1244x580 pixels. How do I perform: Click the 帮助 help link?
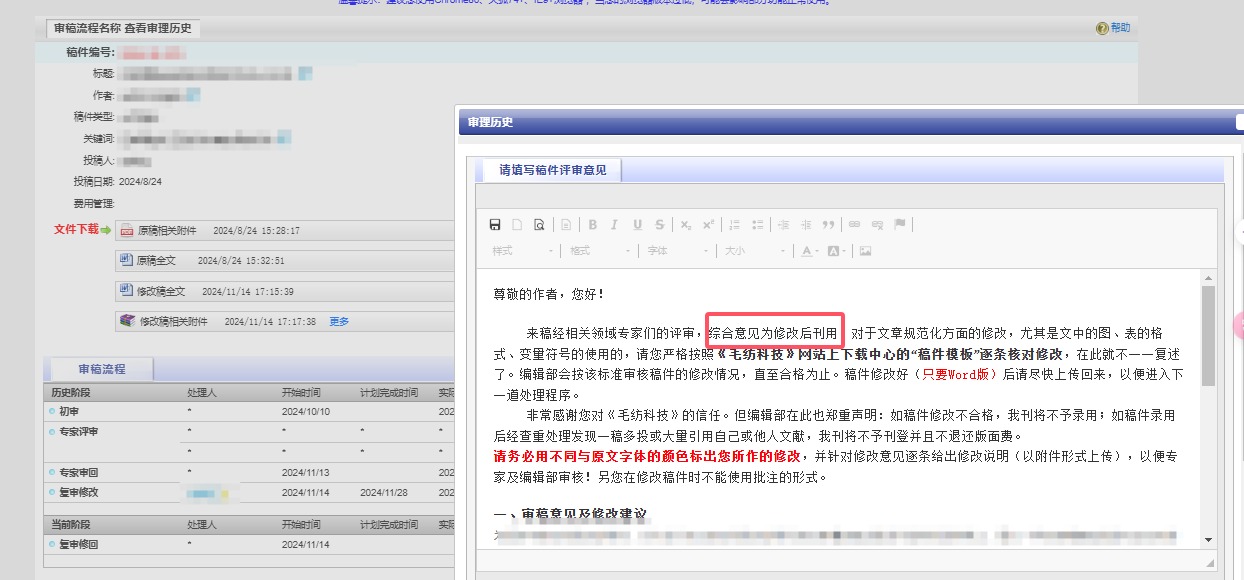click(1119, 29)
